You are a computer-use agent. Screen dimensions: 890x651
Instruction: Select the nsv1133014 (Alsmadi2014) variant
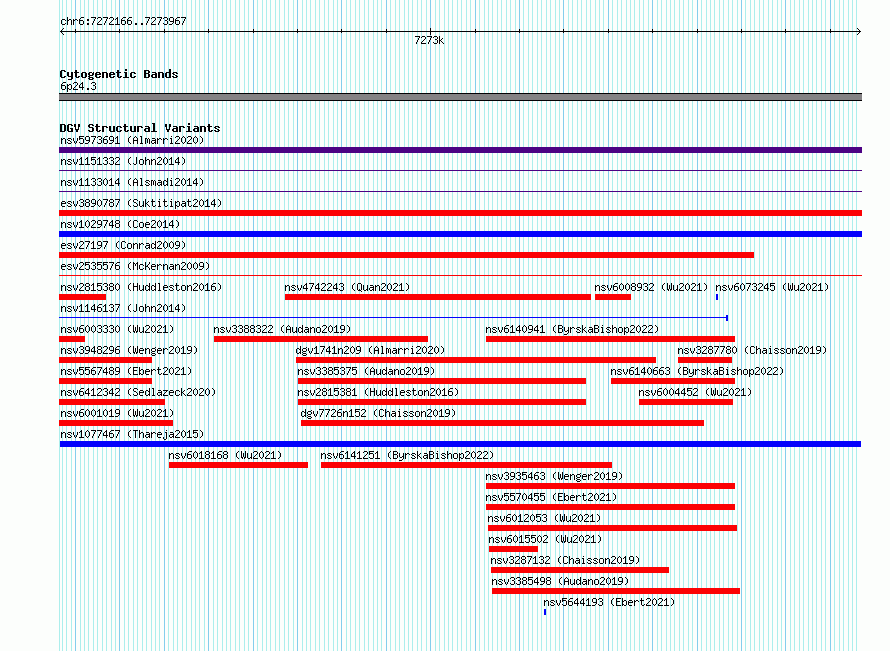(132, 182)
